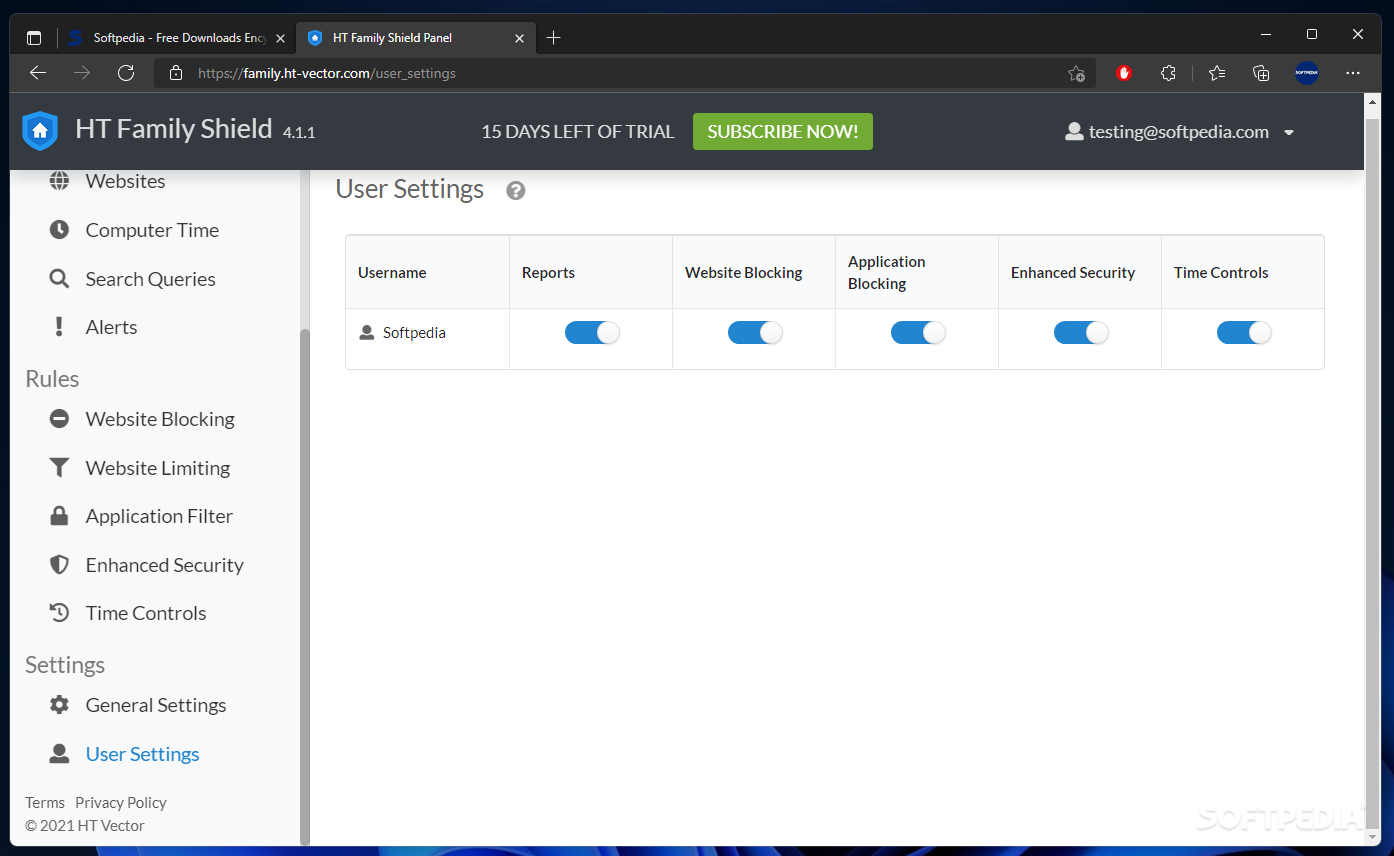Viewport: 1394px width, 856px height.
Task: Click the Enhanced Security shield icon
Action: point(60,565)
